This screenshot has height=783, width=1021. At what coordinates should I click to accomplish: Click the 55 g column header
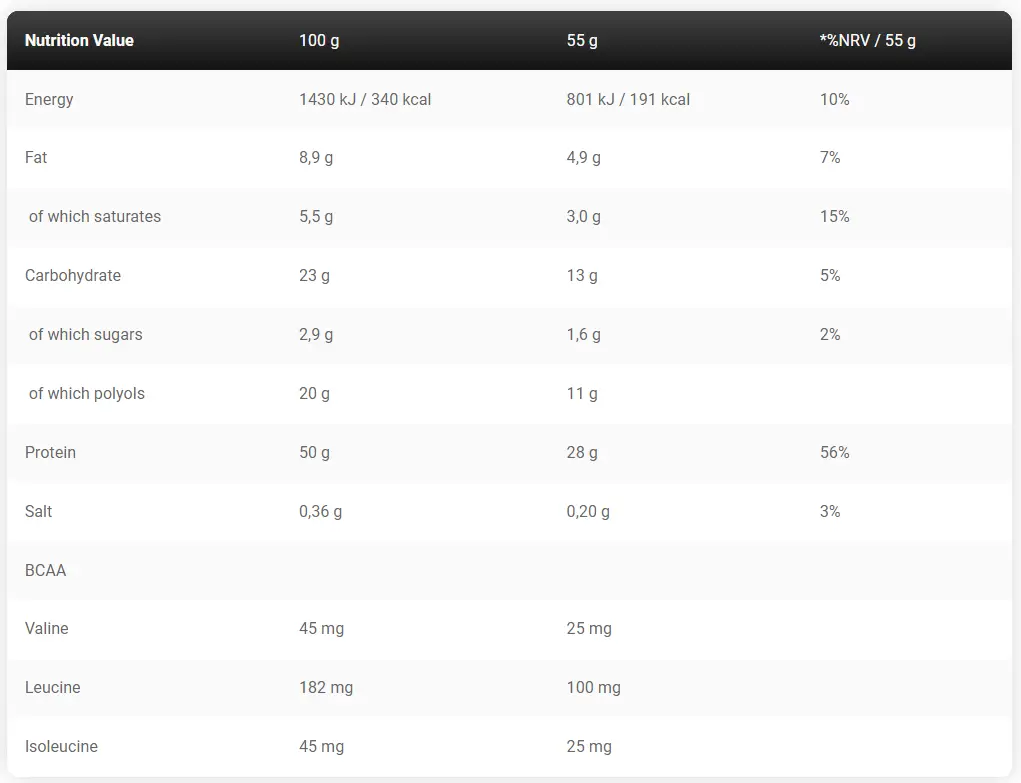click(x=582, y=40)
